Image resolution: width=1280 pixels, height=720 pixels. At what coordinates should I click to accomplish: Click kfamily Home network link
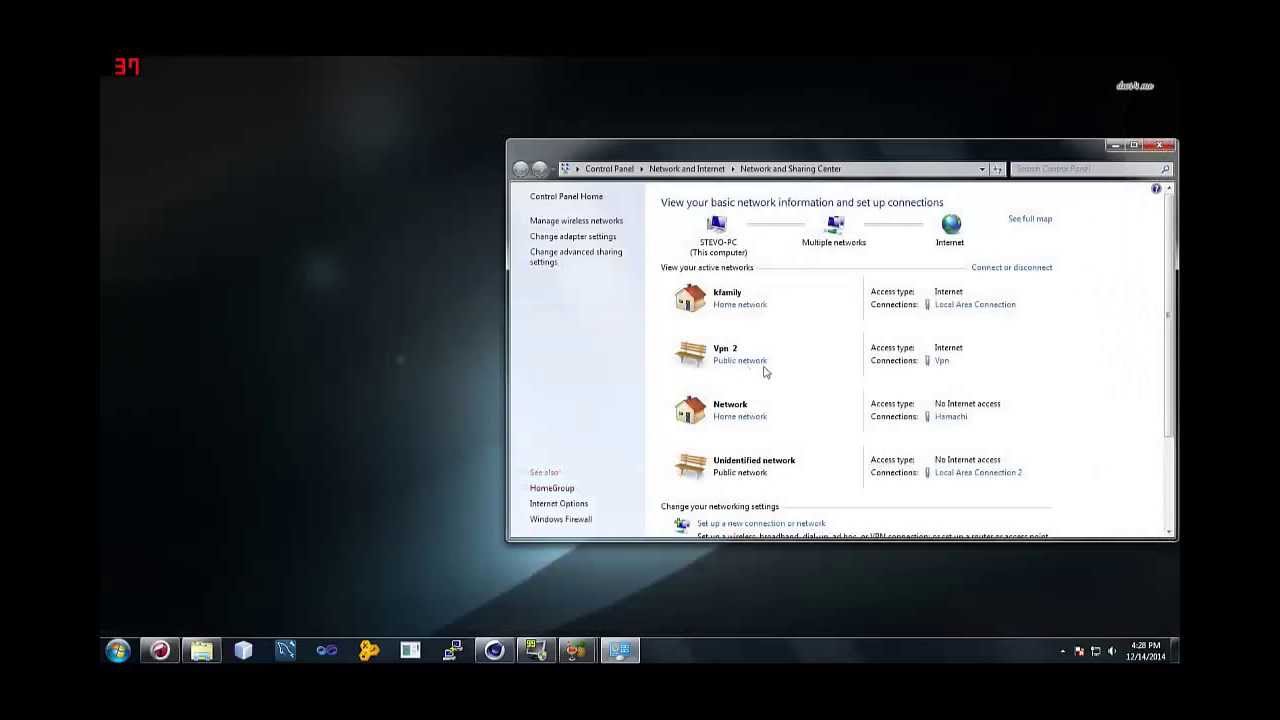[x=740, y=305]
